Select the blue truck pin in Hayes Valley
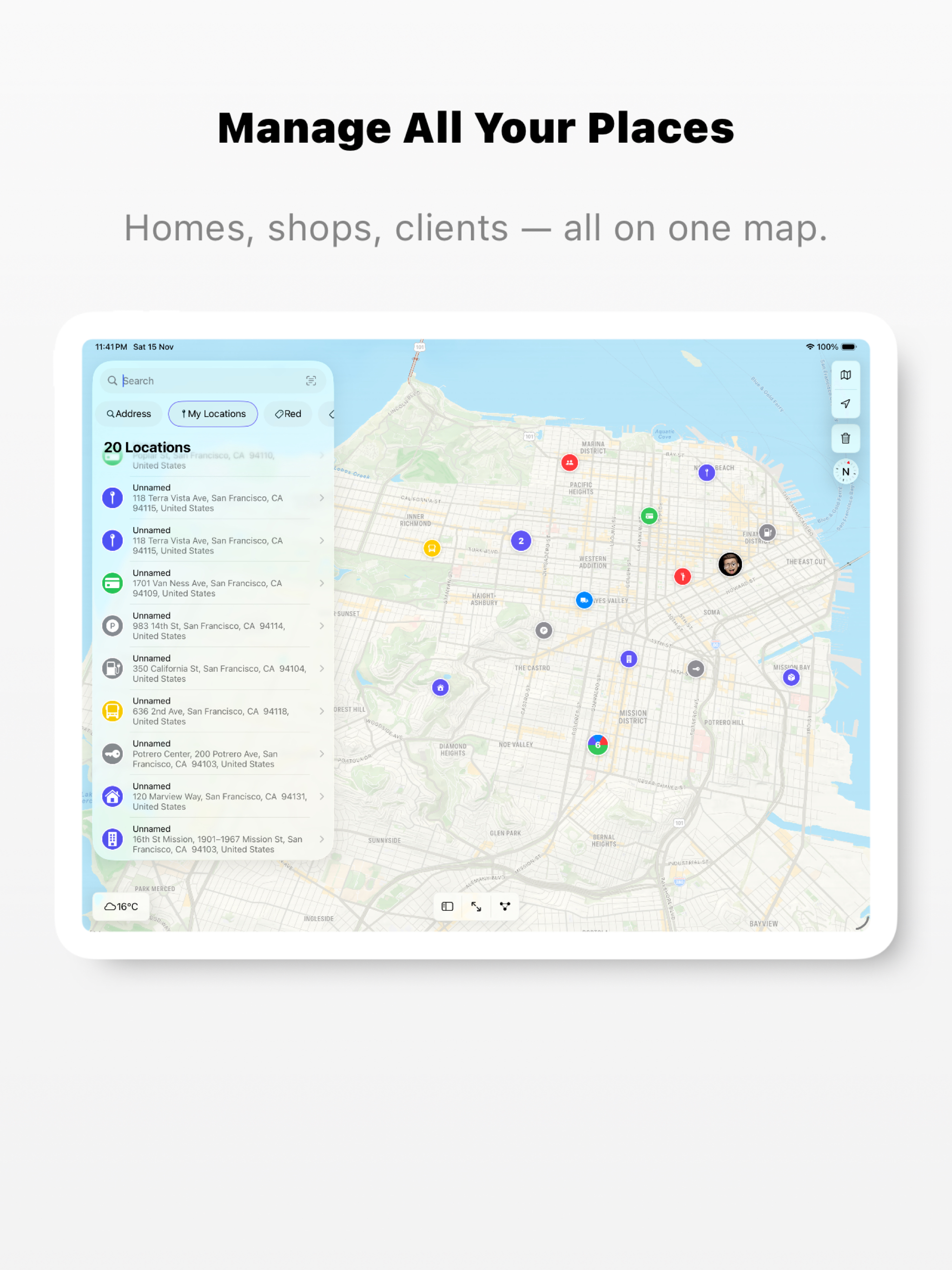Screen dimensions: 952x1270 pos(584,600)
